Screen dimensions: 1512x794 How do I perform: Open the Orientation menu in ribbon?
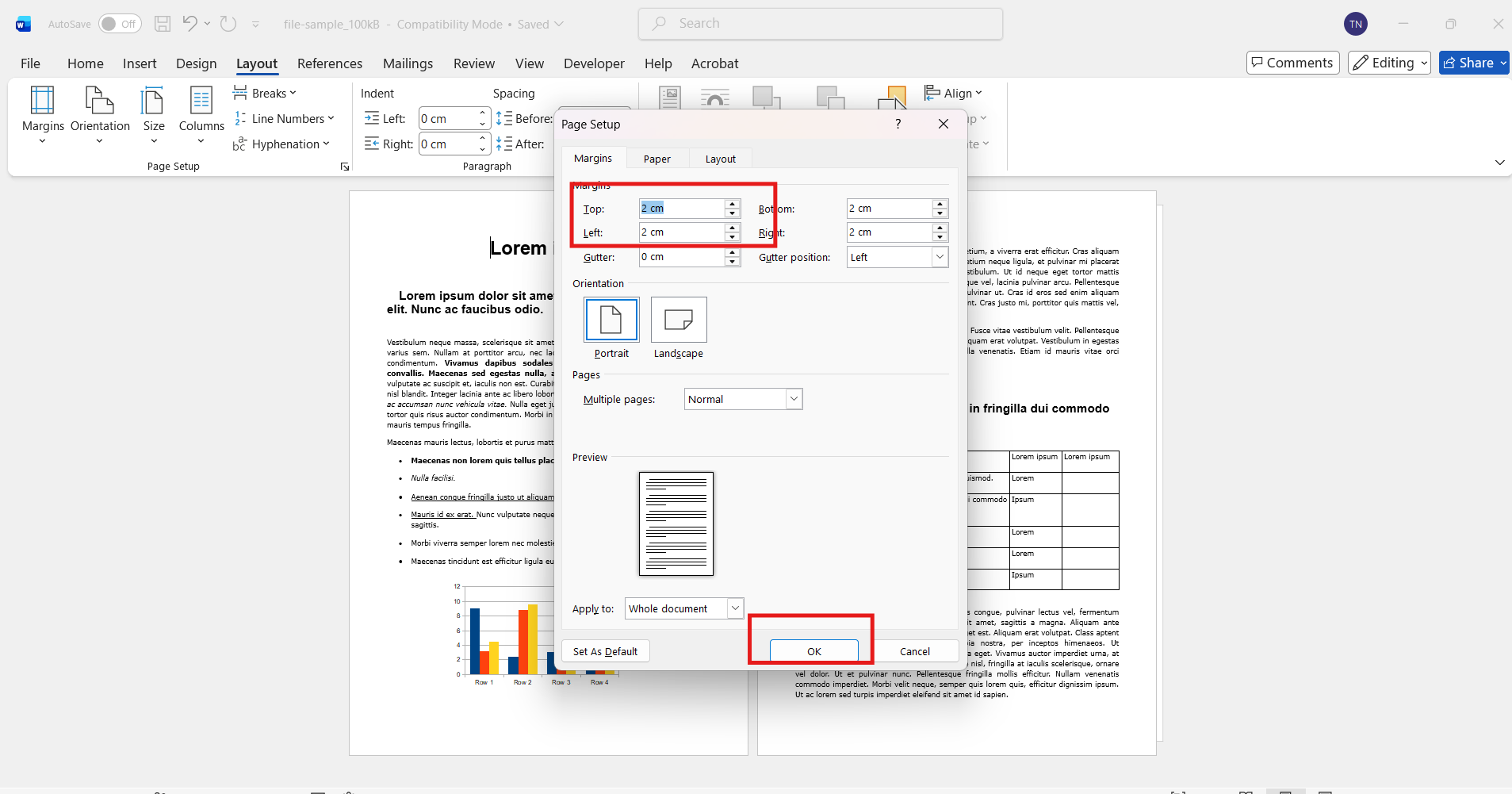tap(100, 115)
